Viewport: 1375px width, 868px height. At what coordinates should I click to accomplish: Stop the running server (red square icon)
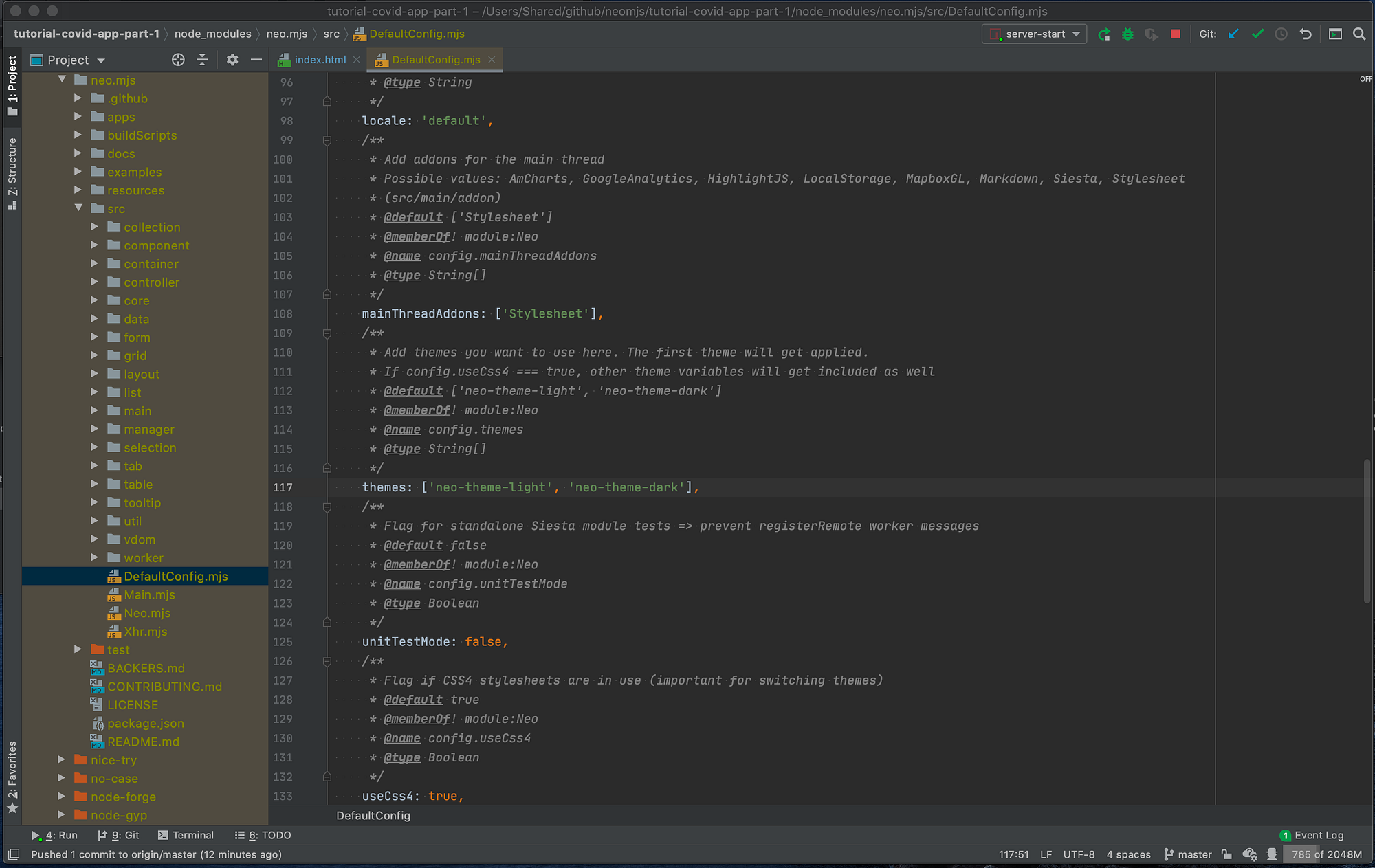[1174, 34]
